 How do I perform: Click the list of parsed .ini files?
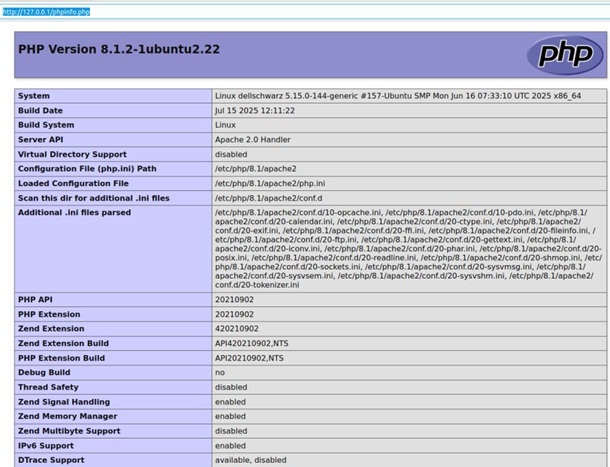(408, 249)
